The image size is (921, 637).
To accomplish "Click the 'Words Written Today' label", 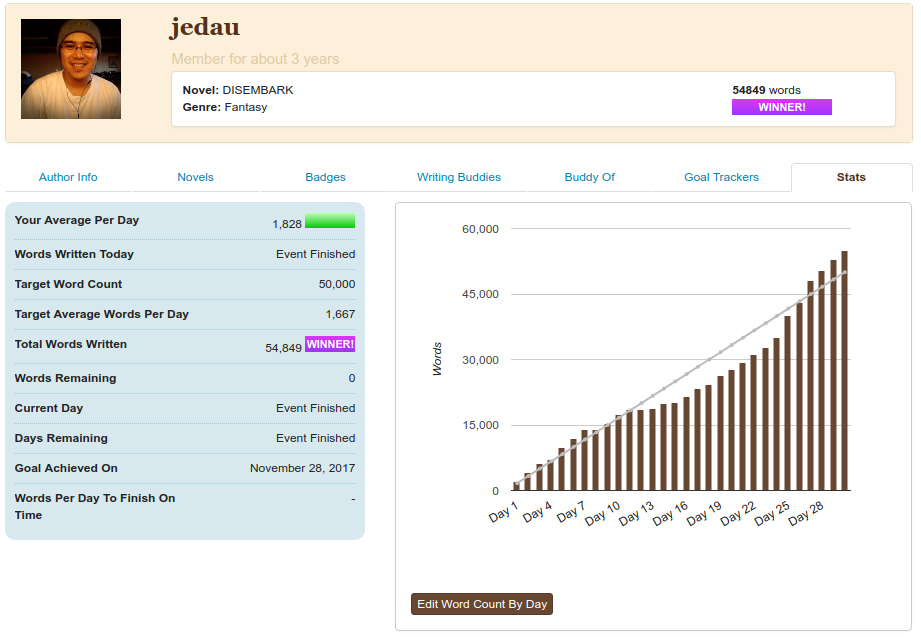I will 74,254.
